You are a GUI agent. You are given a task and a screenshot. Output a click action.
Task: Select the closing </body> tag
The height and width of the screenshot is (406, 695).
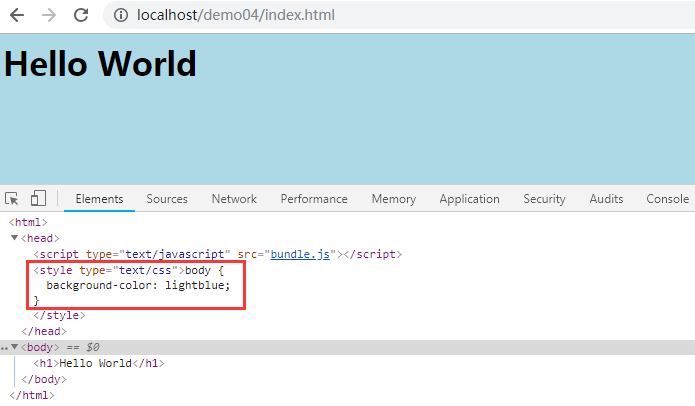point(44,379)
